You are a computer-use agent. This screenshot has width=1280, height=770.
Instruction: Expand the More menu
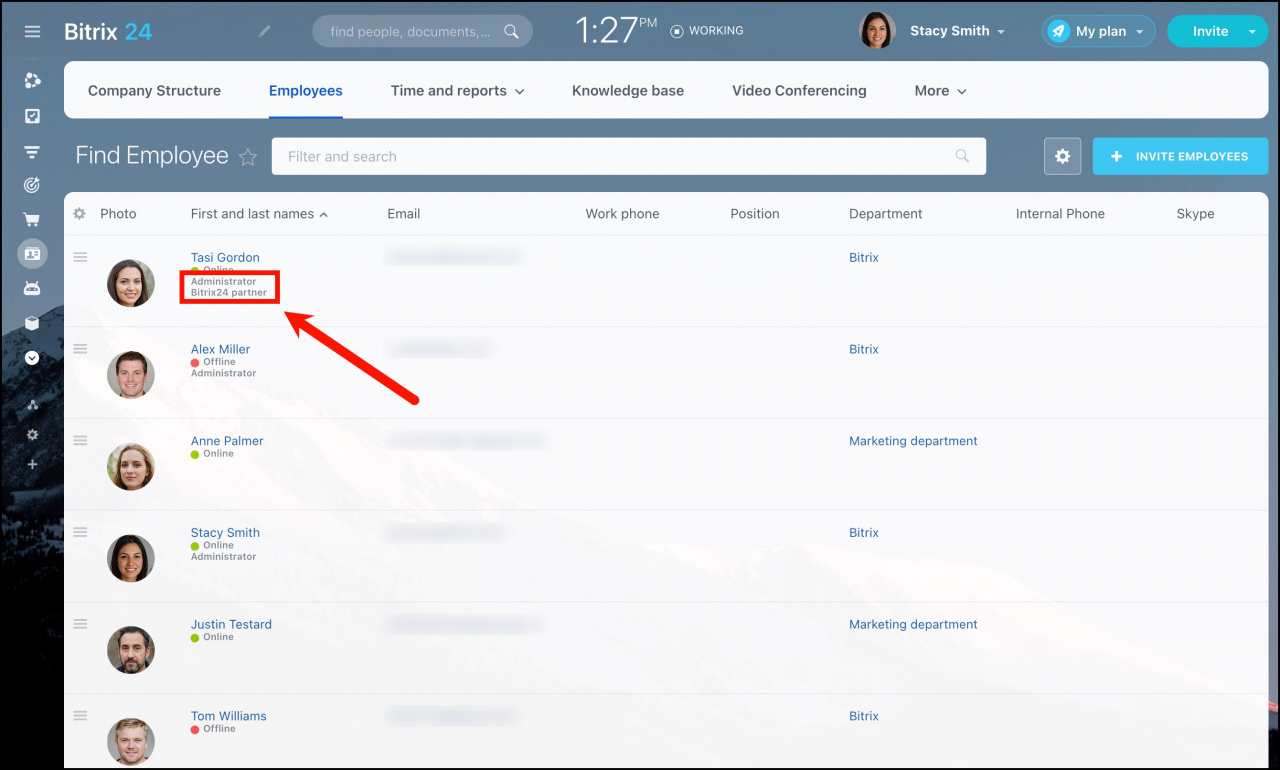(x=941, y=90)
